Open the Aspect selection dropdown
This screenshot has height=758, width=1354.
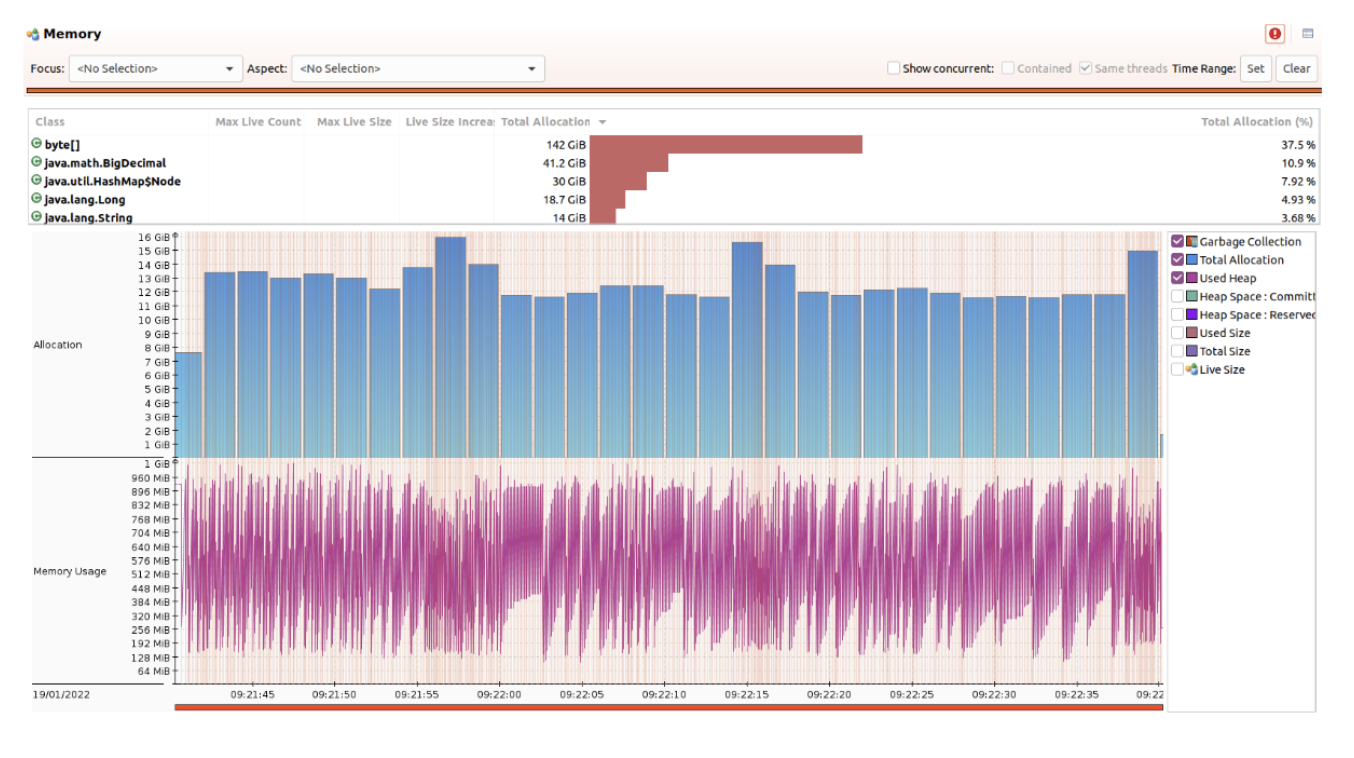click(418, 68)
